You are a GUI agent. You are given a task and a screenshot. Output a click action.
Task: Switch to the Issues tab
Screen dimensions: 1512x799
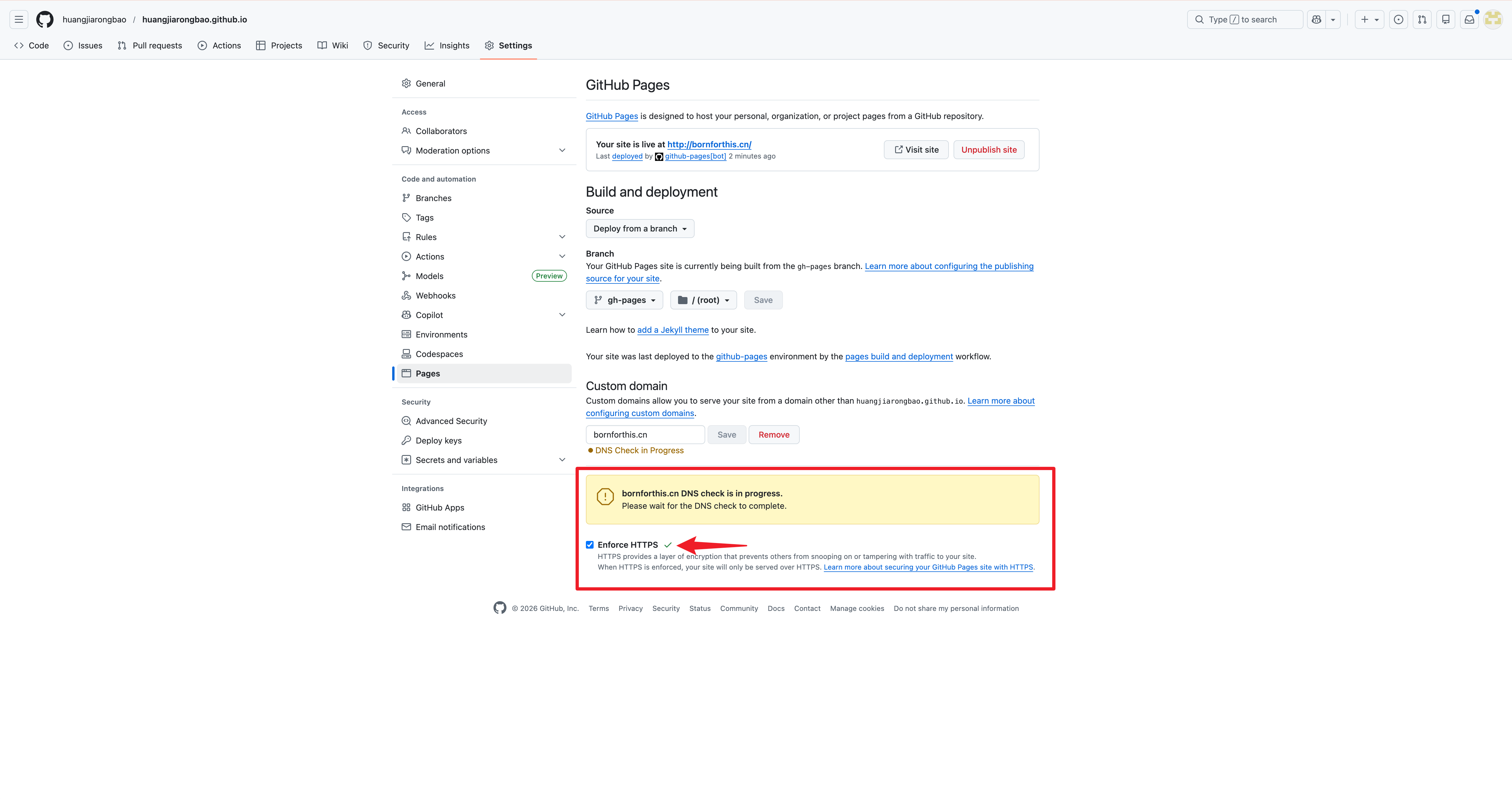coord(83,45)
